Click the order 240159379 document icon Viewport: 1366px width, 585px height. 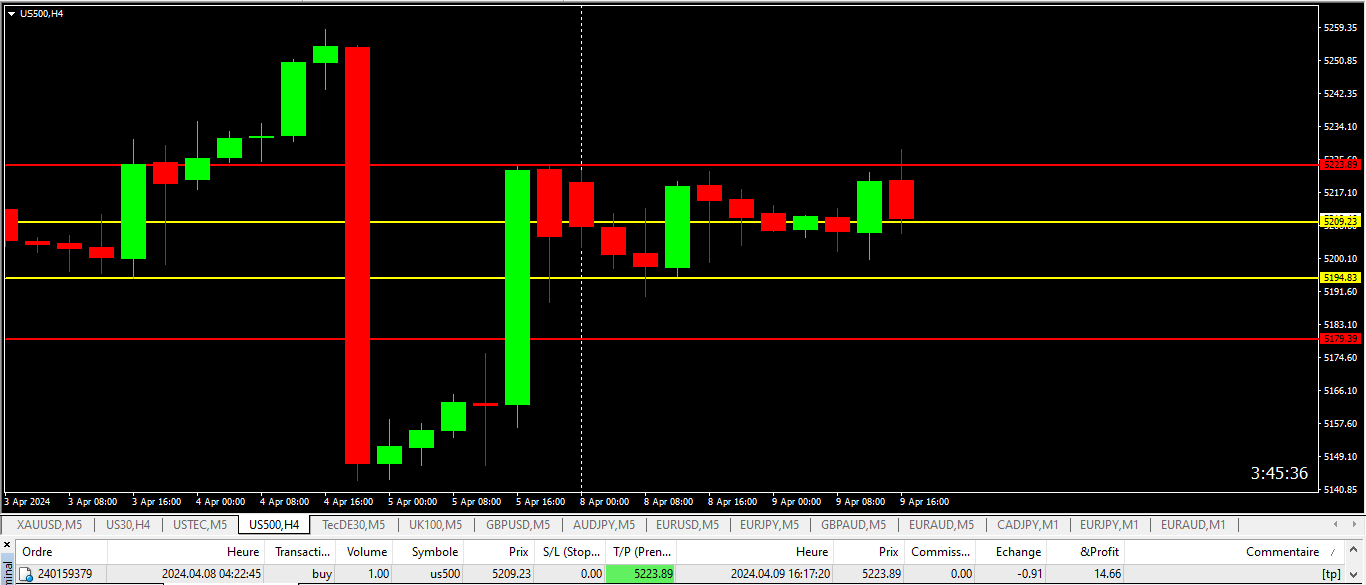pos(26,574)
